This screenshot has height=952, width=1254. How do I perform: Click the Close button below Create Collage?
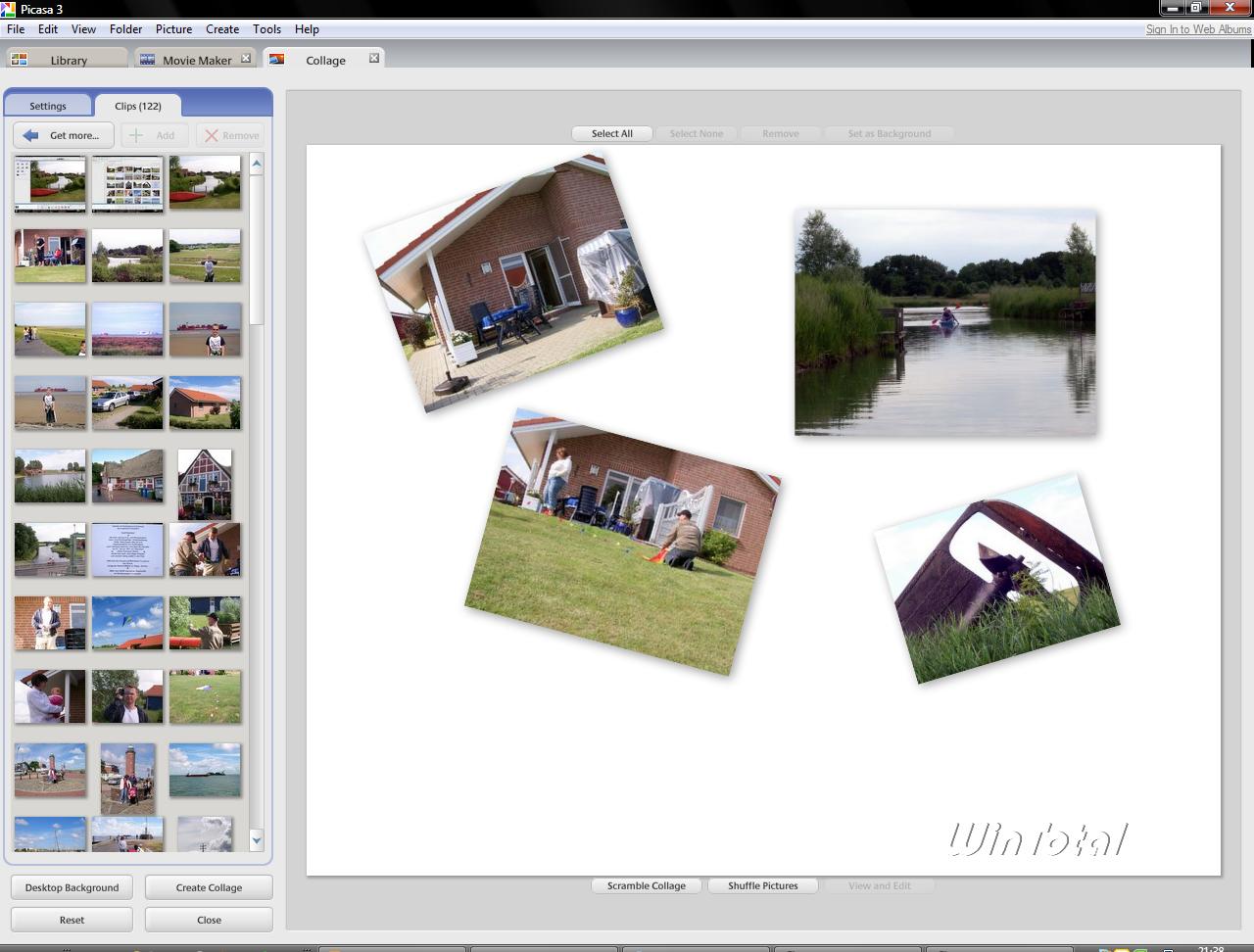tap(209, 920)
